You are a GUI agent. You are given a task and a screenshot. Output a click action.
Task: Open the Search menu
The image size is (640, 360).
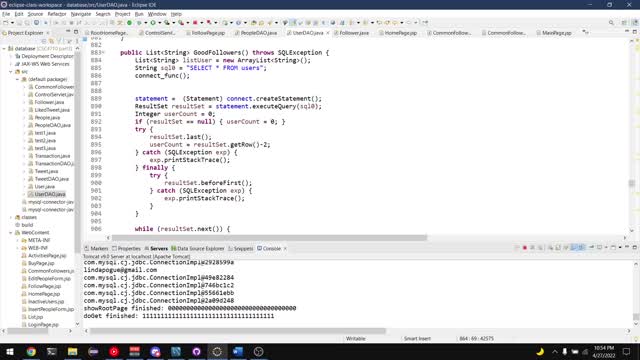(x=103, y=14)
